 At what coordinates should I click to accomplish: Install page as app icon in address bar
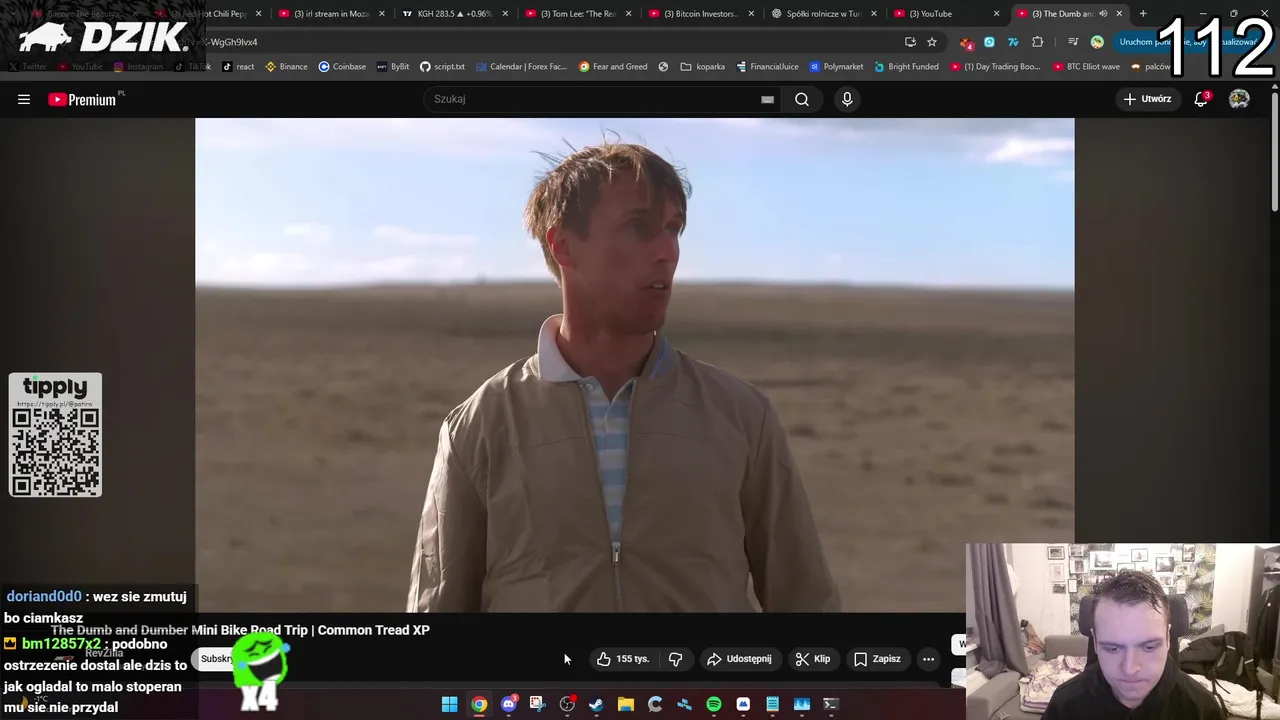click(910, 42)
